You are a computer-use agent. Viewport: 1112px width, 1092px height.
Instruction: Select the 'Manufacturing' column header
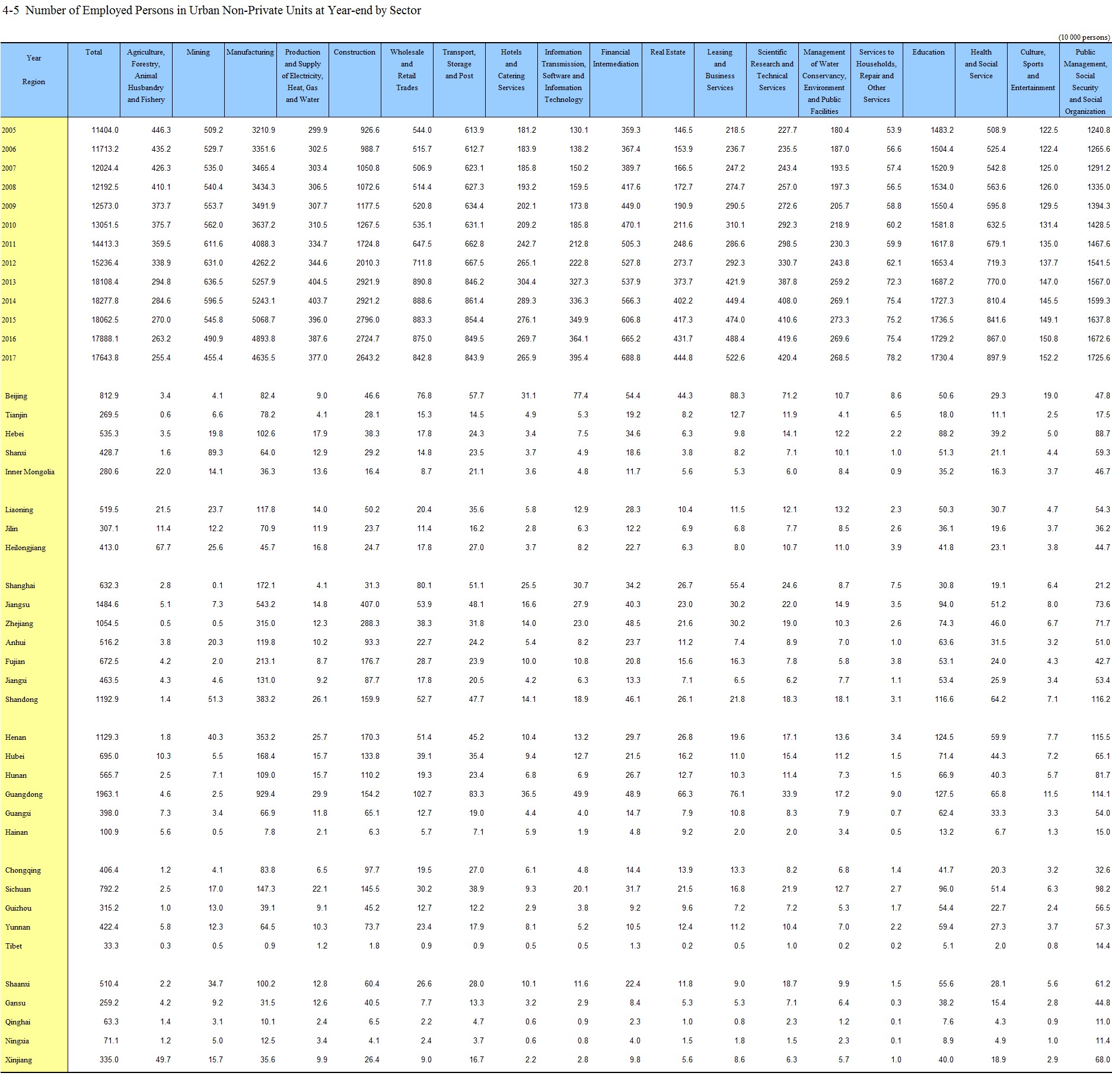[x=250, y=52]
